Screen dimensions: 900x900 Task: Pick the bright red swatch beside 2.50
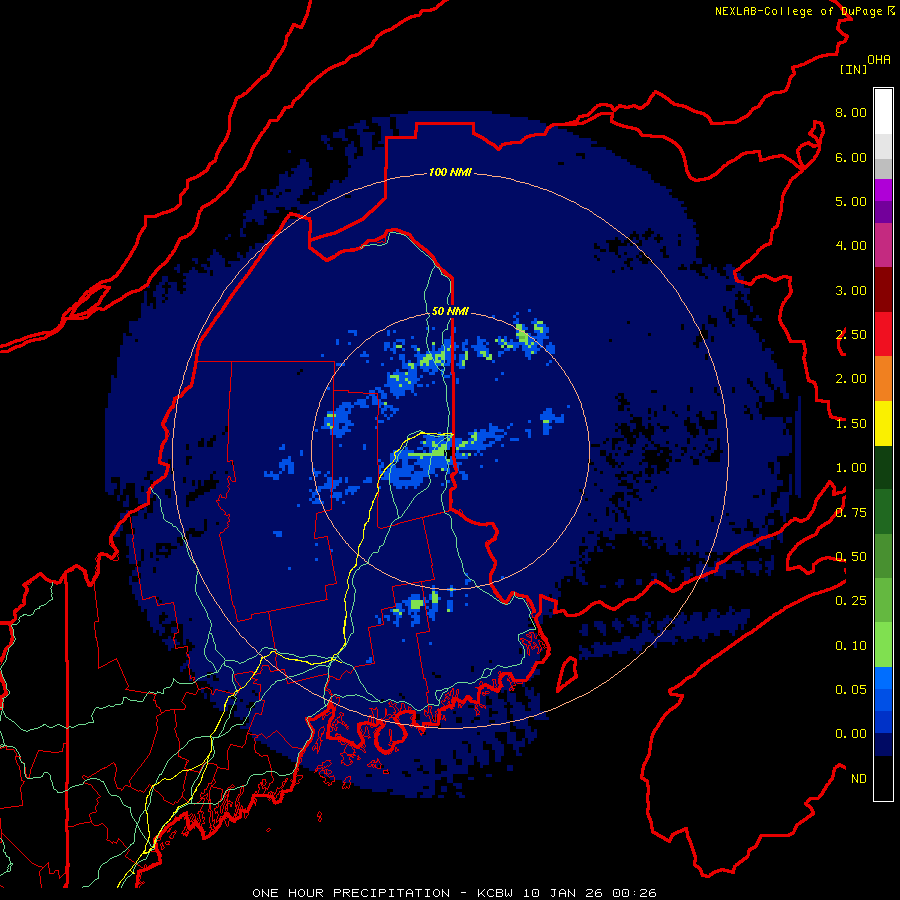coord(883,335)
